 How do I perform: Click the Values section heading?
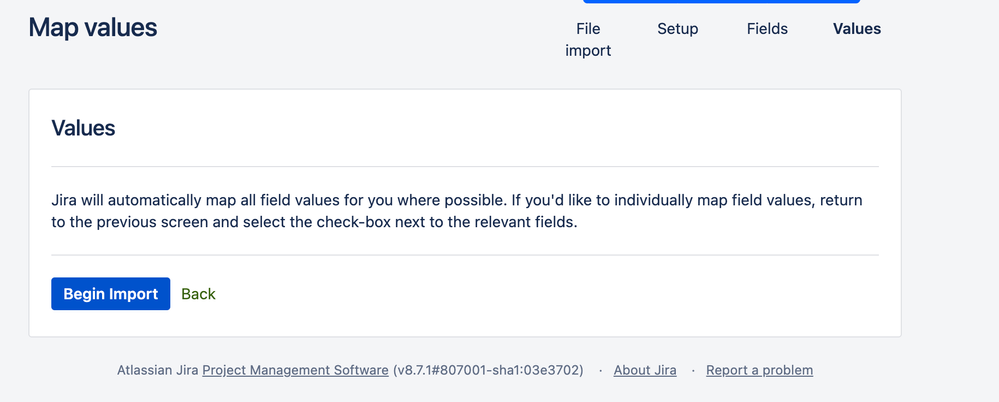click(x=83, y=128)
